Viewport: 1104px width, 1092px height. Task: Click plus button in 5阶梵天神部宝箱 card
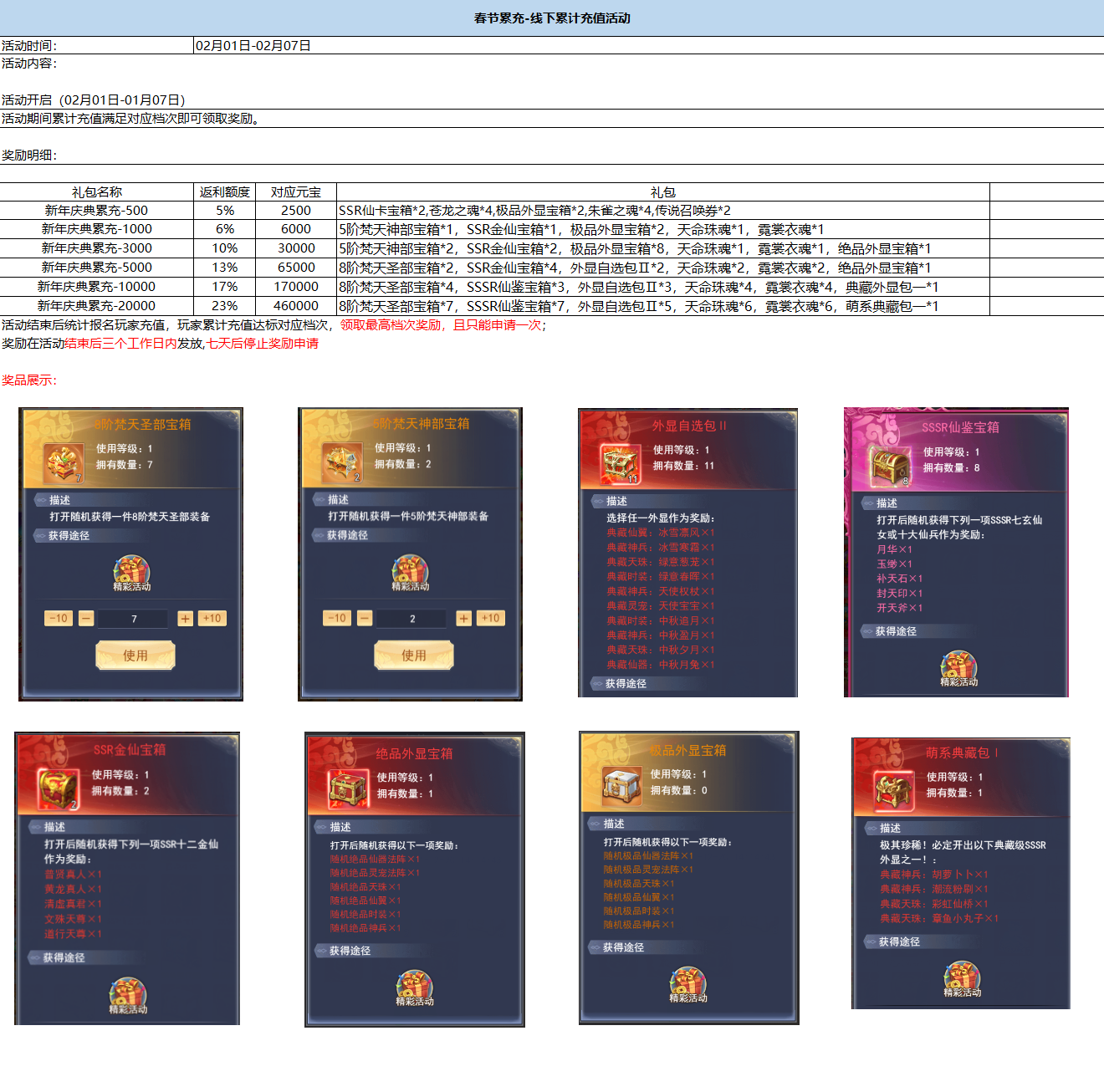click(x=463, y=619)
